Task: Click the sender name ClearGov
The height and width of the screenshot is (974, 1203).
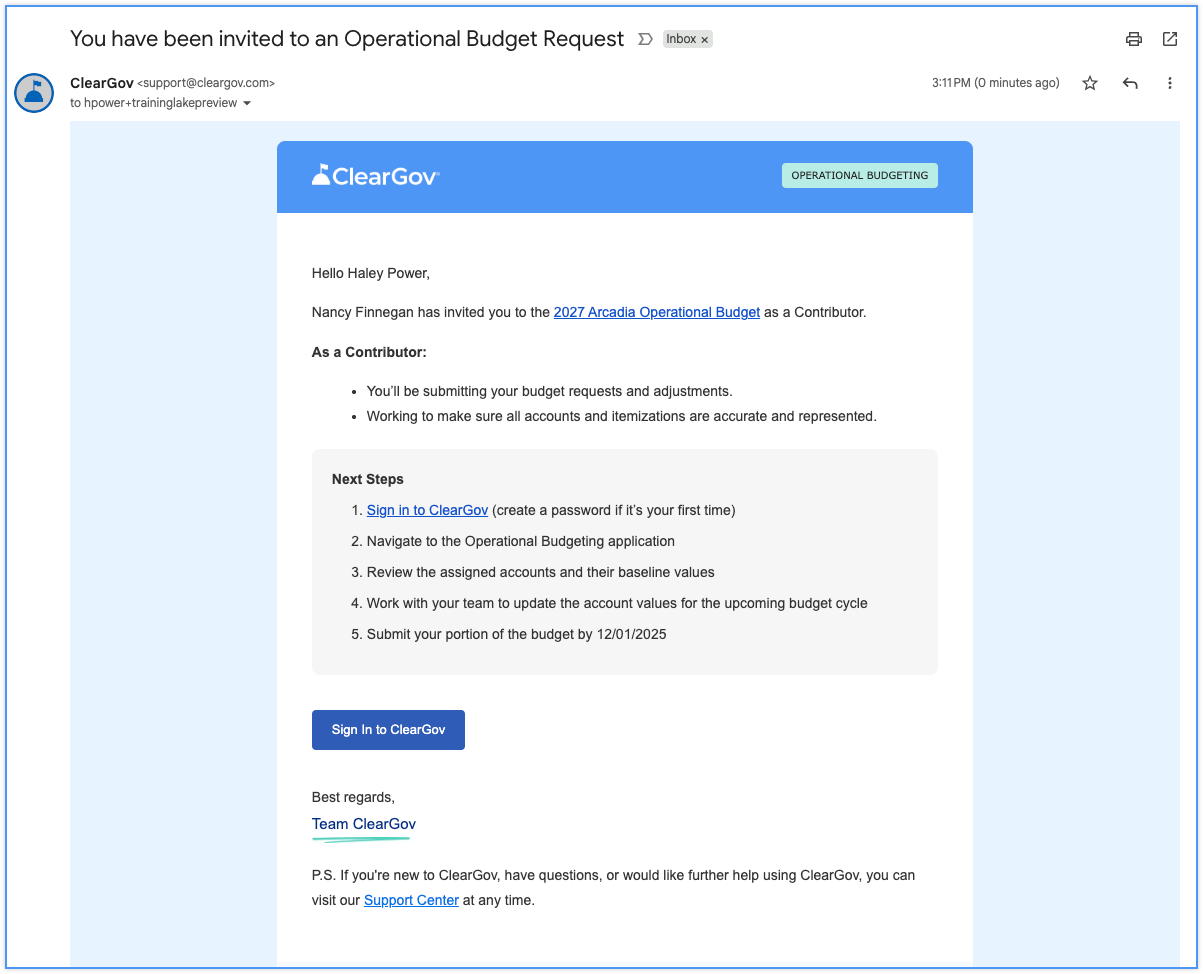Action: click(102, 83)
